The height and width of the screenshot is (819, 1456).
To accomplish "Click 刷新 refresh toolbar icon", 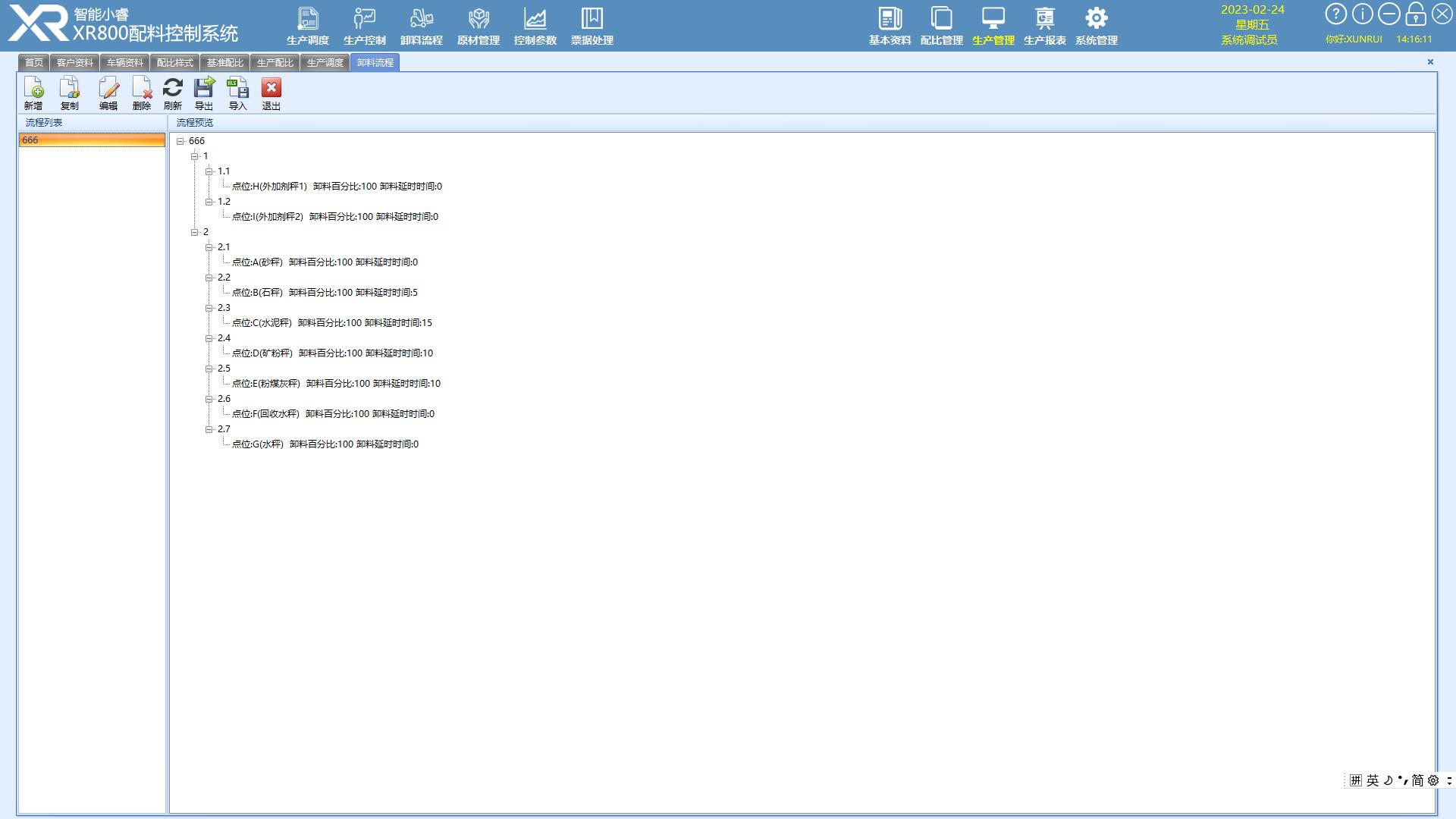I will [x=173, y=94].
